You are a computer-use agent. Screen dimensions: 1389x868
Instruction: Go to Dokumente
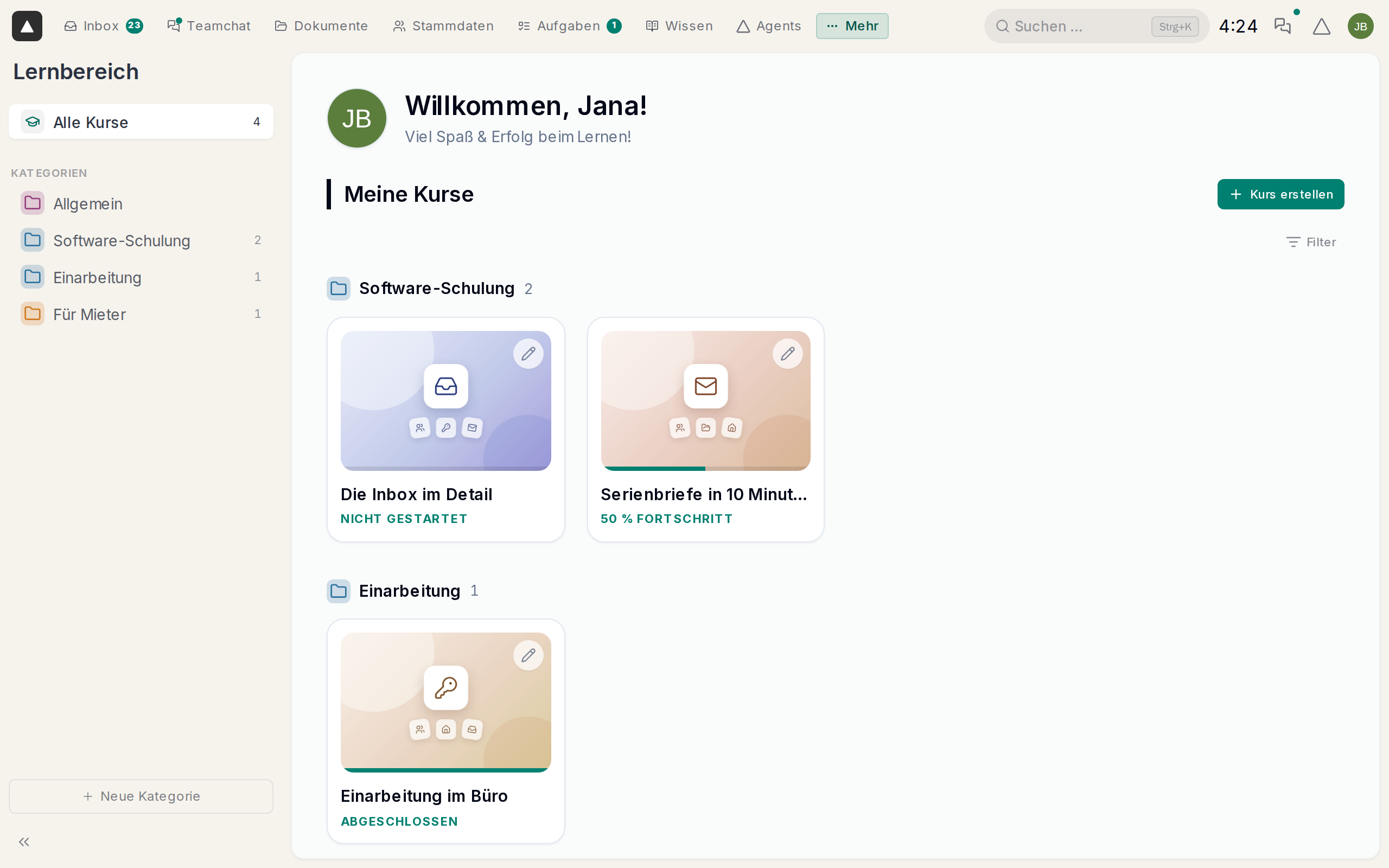(321, 26)
